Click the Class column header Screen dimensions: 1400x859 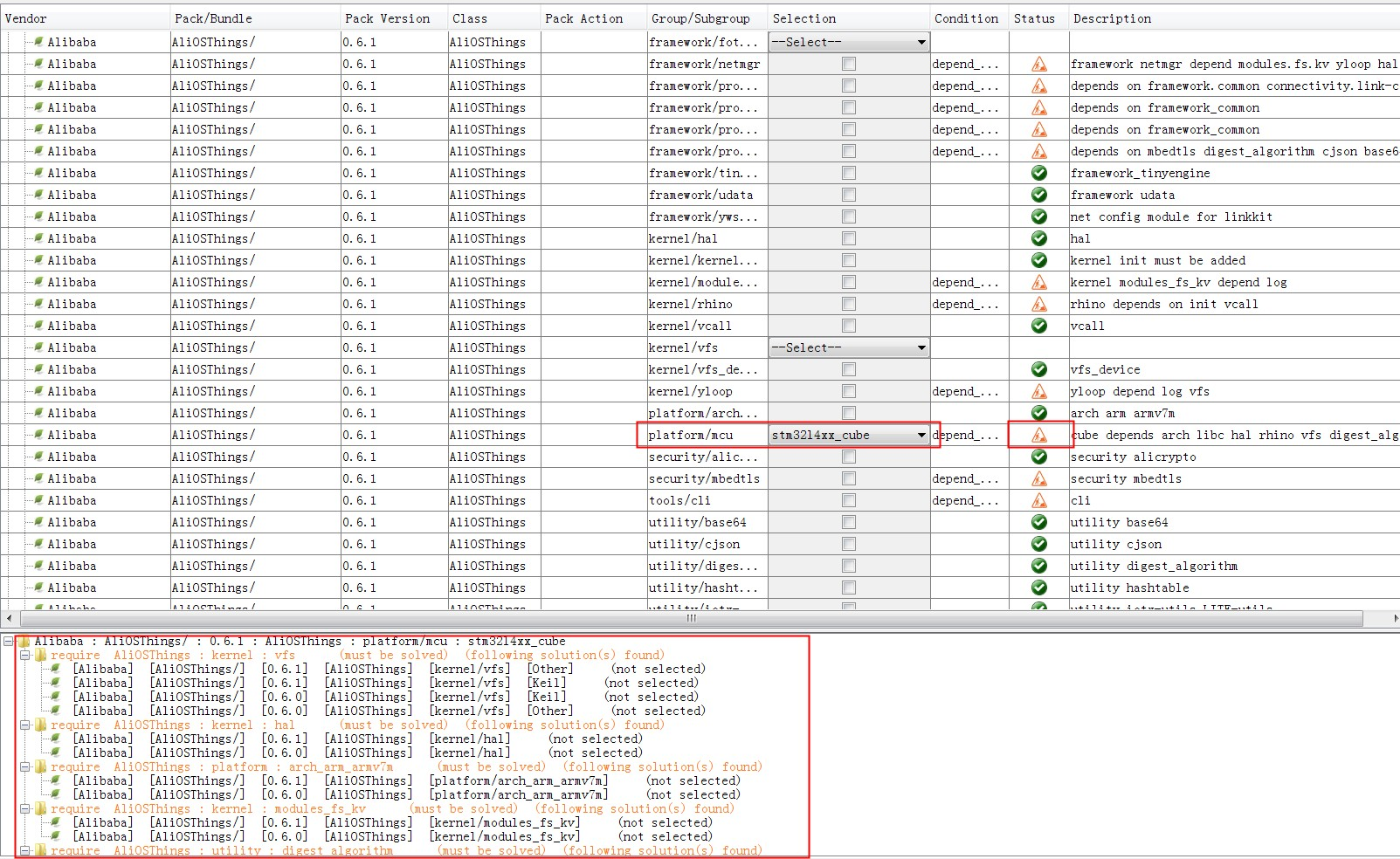[x=494, y=18]
